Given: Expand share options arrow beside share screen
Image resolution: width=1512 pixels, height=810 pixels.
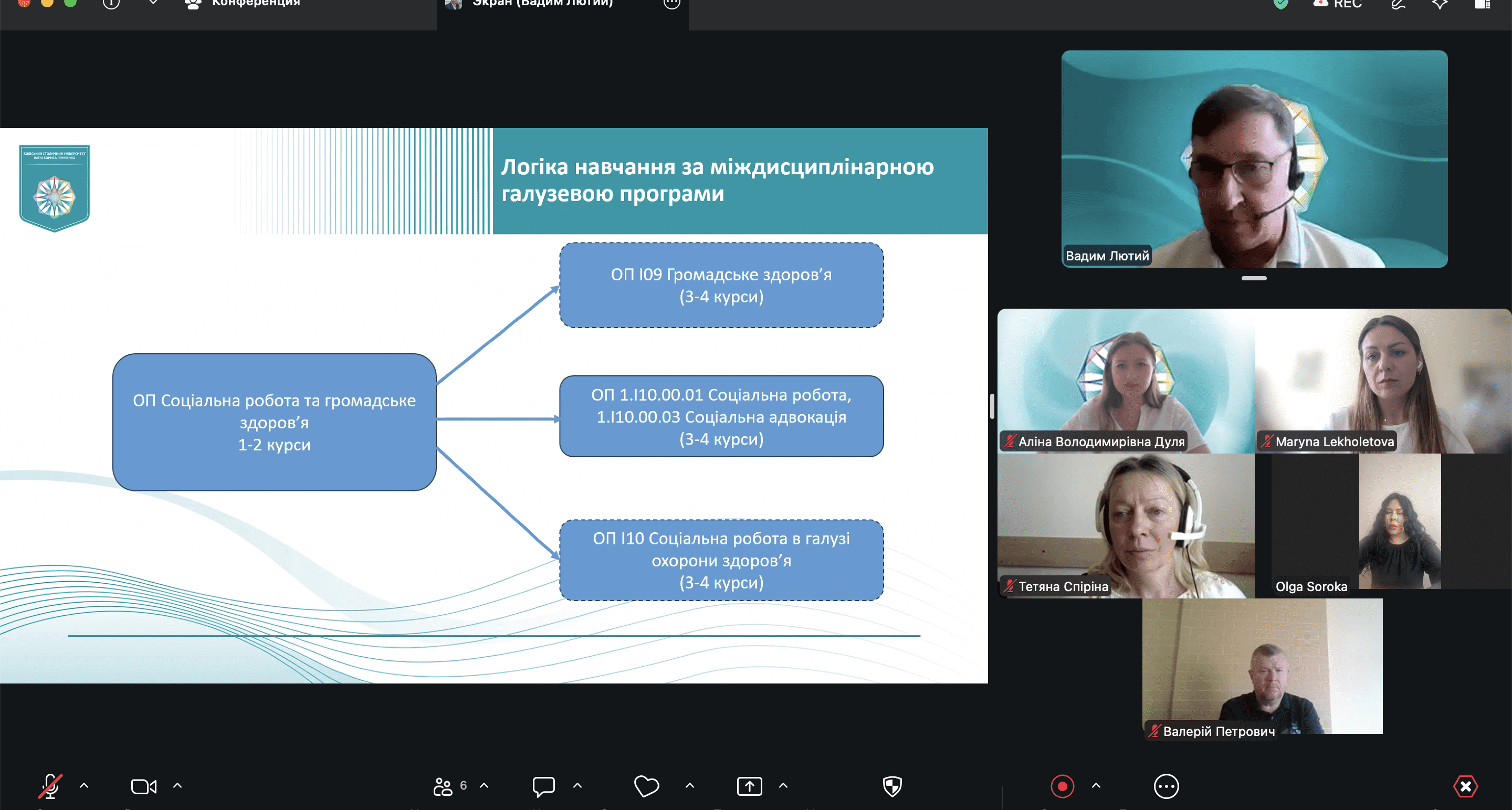Looking at the screenshot, I should [x=783, y=785].
